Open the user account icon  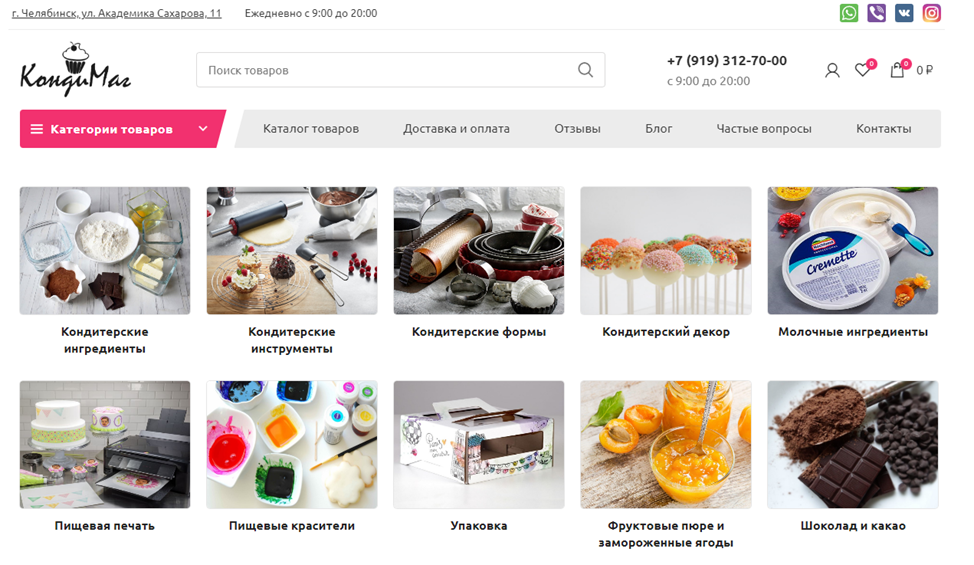point(832,70)
